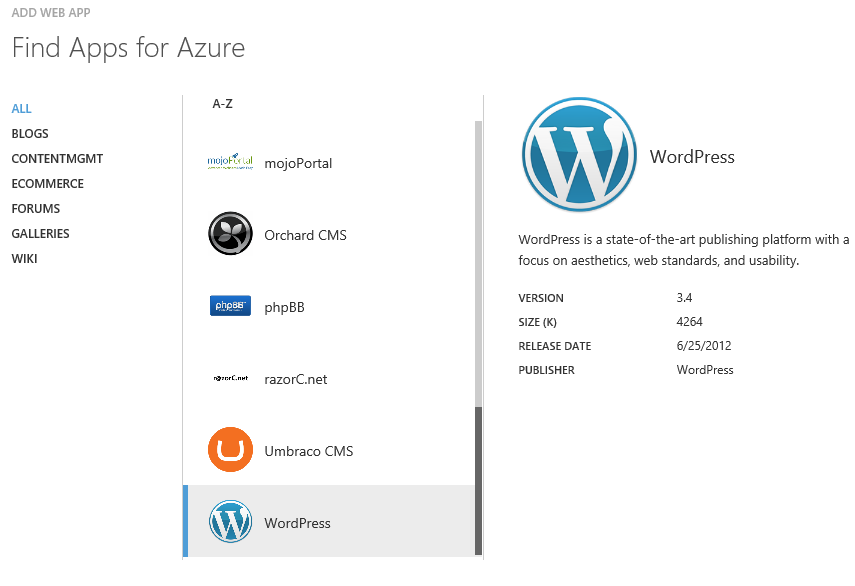Screen dimensions: 855x586
Task: Click the publisher value WordPress
Action: (705, 370)
